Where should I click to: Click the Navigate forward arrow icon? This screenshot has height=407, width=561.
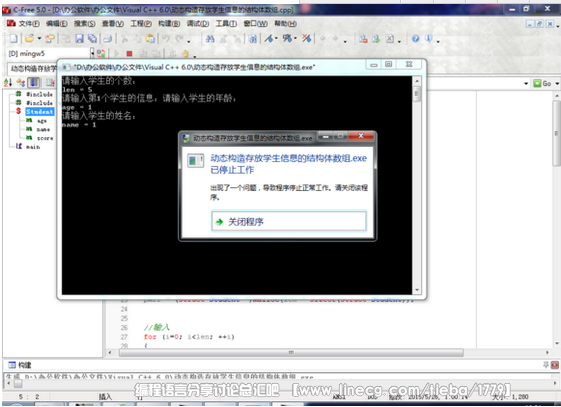[335, 38]
